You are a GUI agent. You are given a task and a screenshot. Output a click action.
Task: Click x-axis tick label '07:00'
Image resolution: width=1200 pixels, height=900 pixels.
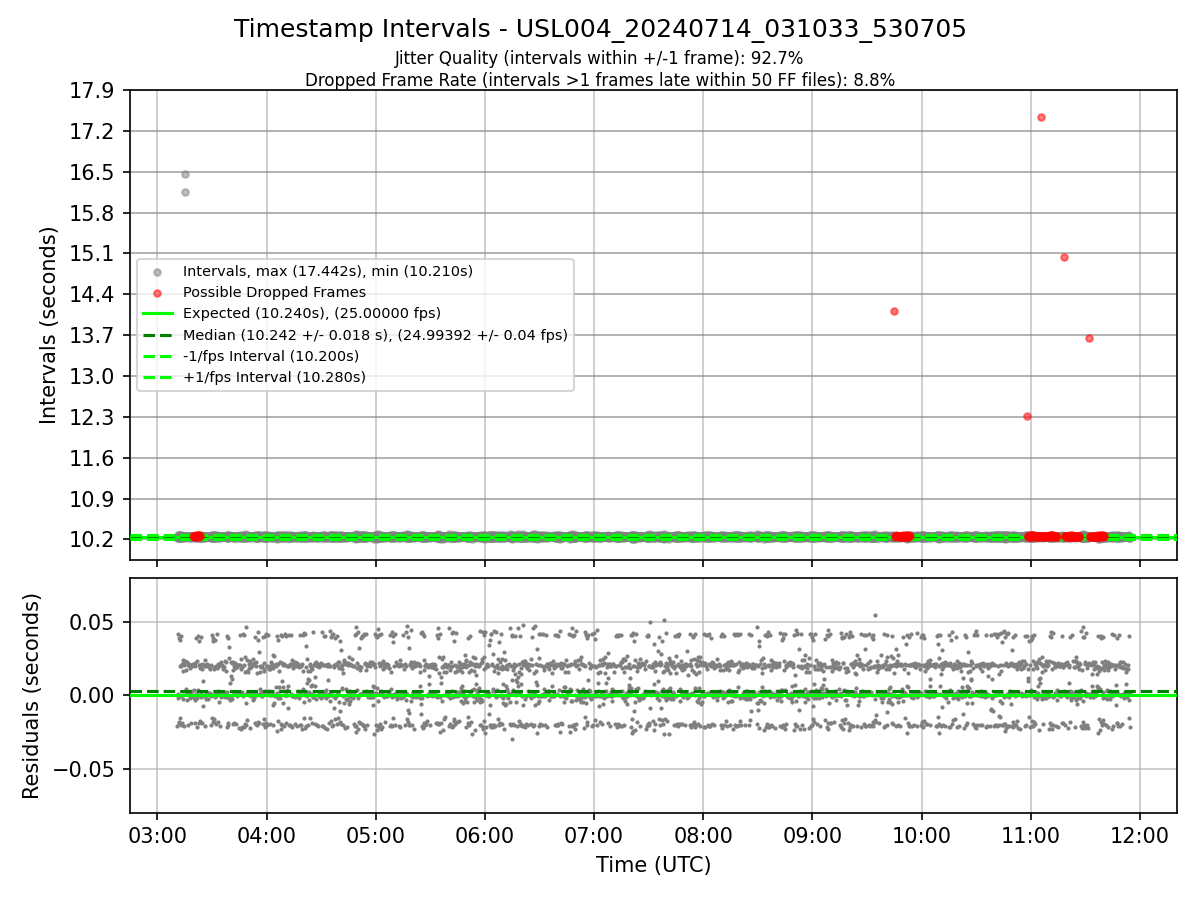coord(594,834)
